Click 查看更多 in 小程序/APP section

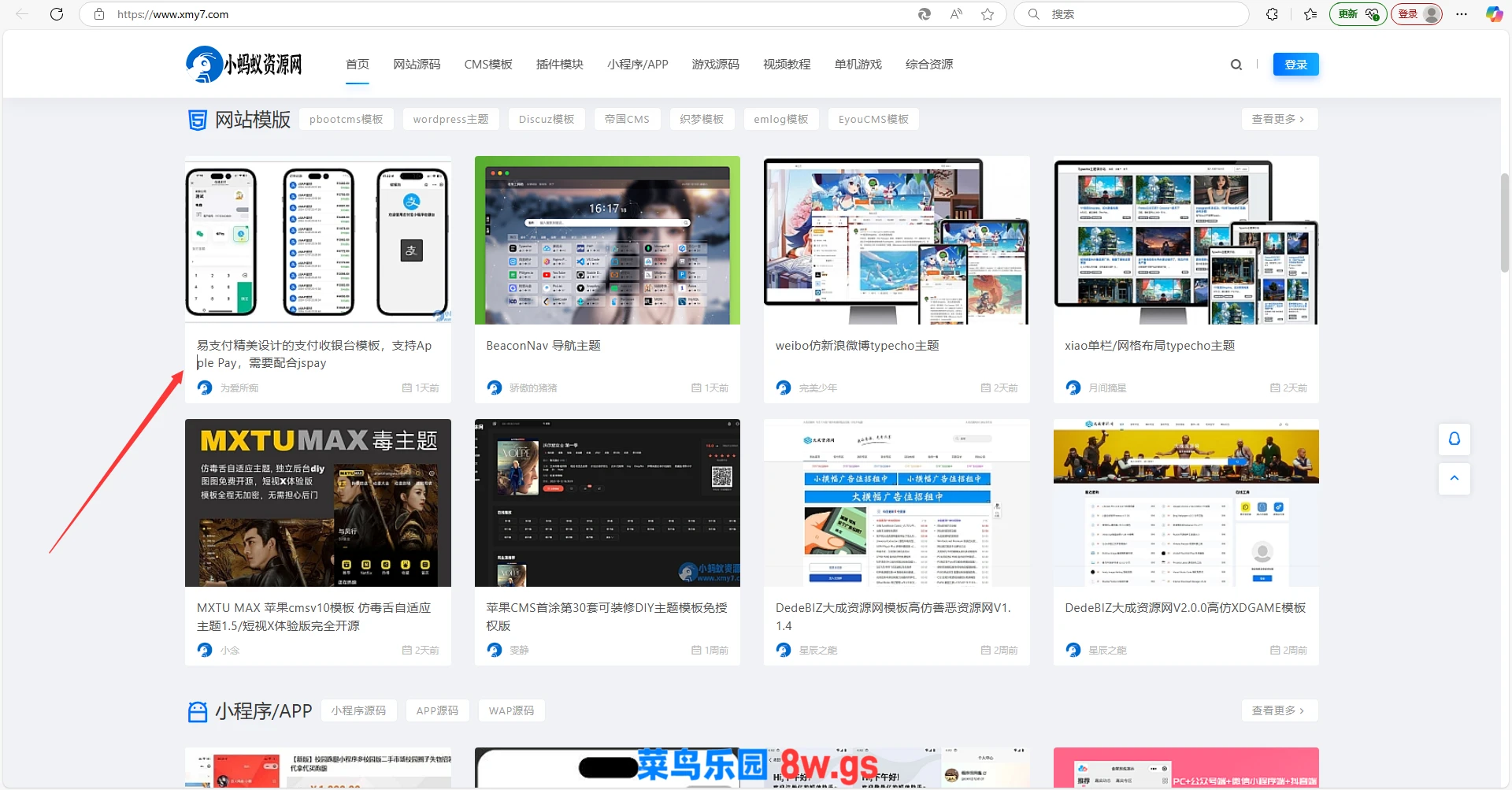coord(1280,710)
